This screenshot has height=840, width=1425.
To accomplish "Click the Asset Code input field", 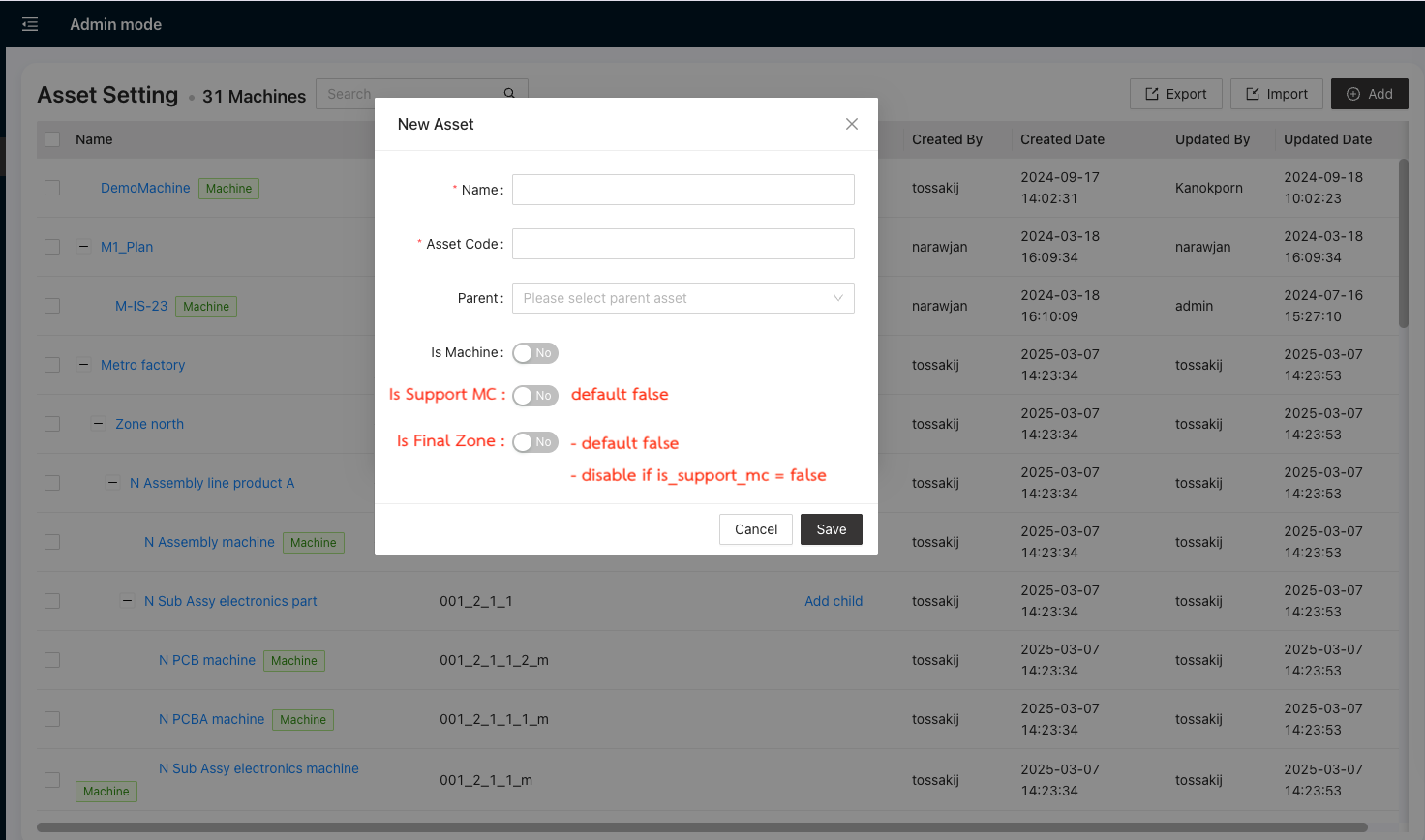I will pyautogui.click(x=682, y=244).
